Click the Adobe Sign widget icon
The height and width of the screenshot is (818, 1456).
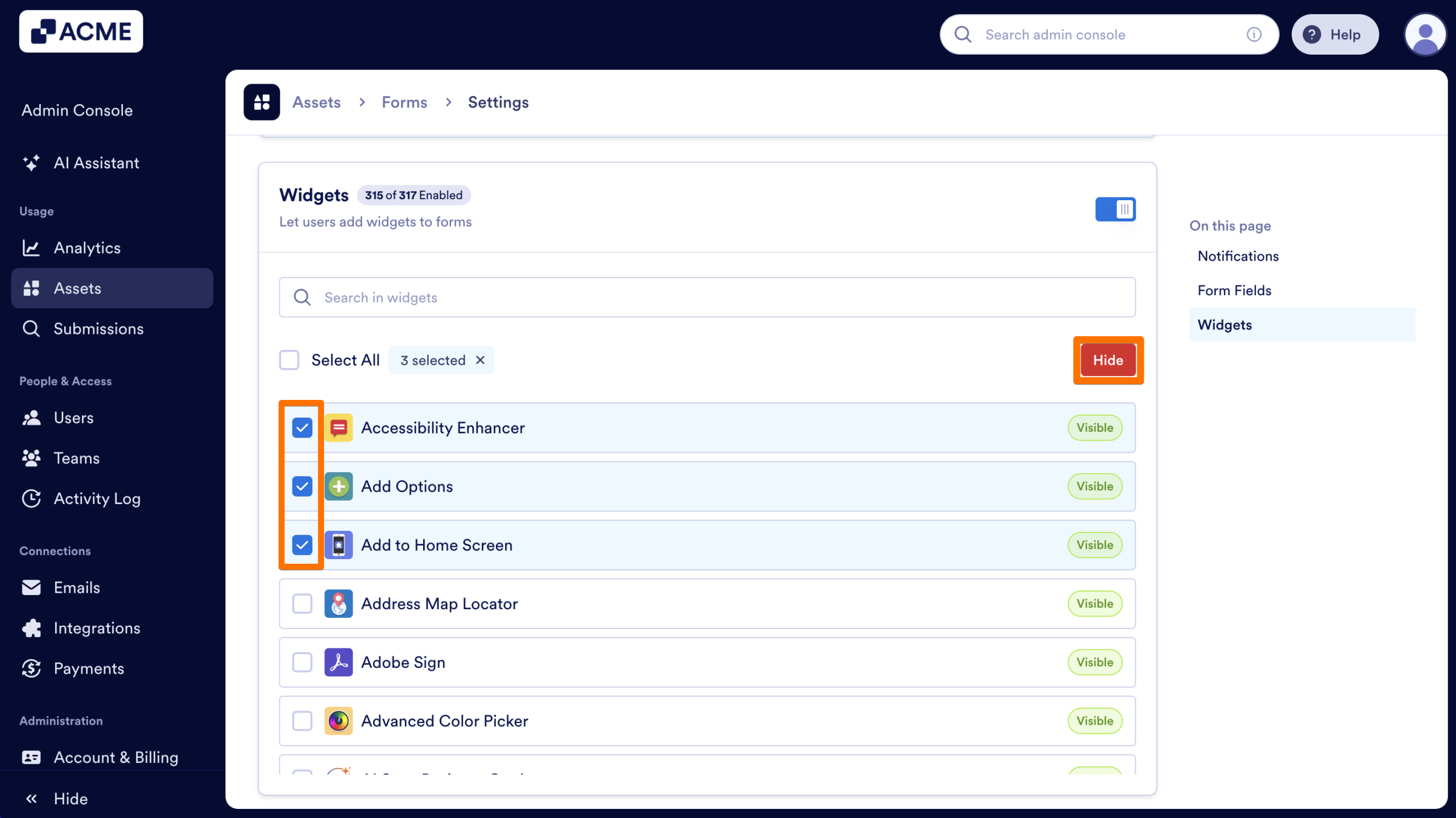[x=338, y=662]
